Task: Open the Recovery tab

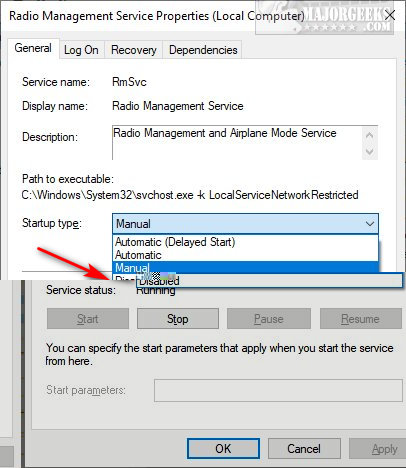Action: (x=134, y=50)
